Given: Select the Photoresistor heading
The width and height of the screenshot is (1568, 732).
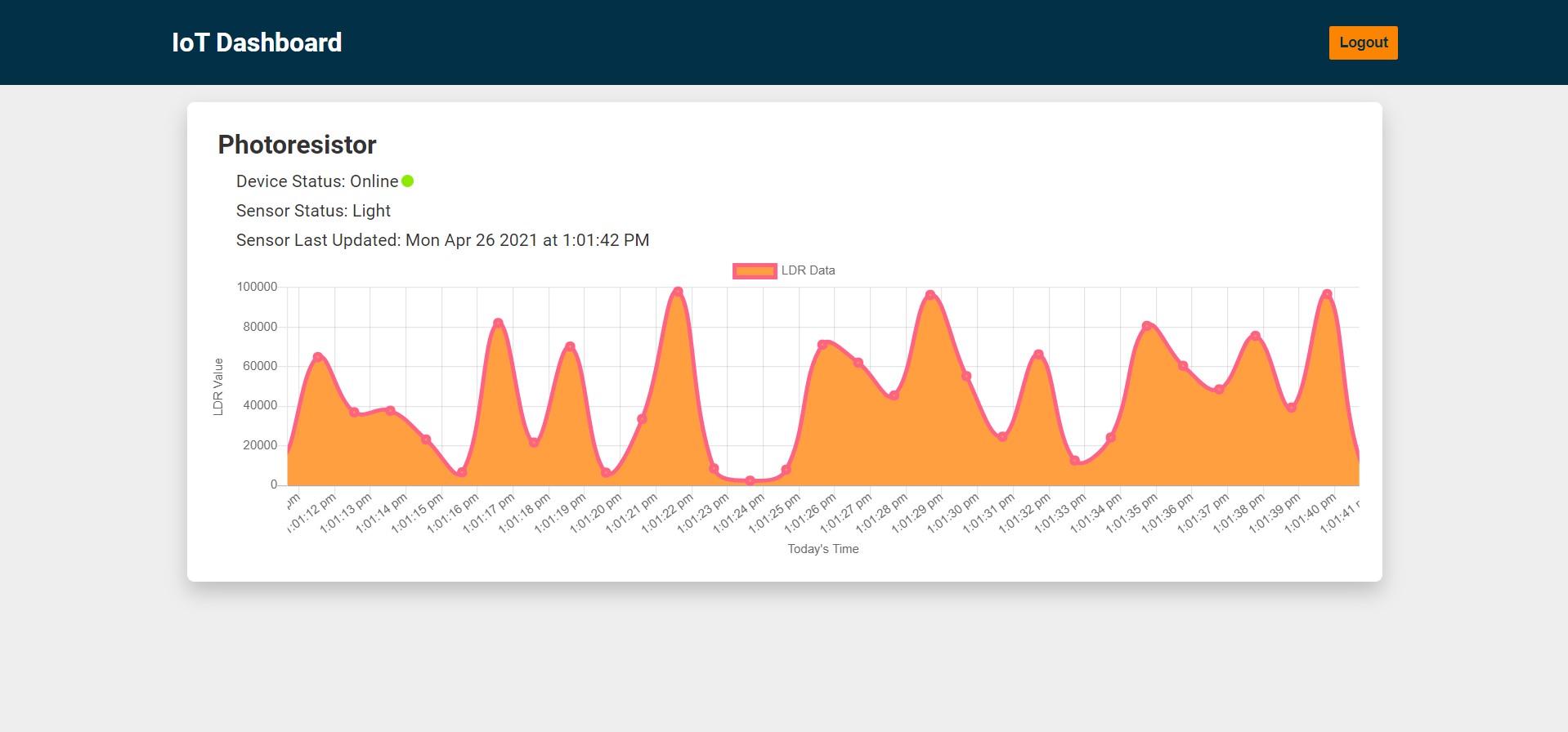Looking at the screenshot, I should 297,145.
